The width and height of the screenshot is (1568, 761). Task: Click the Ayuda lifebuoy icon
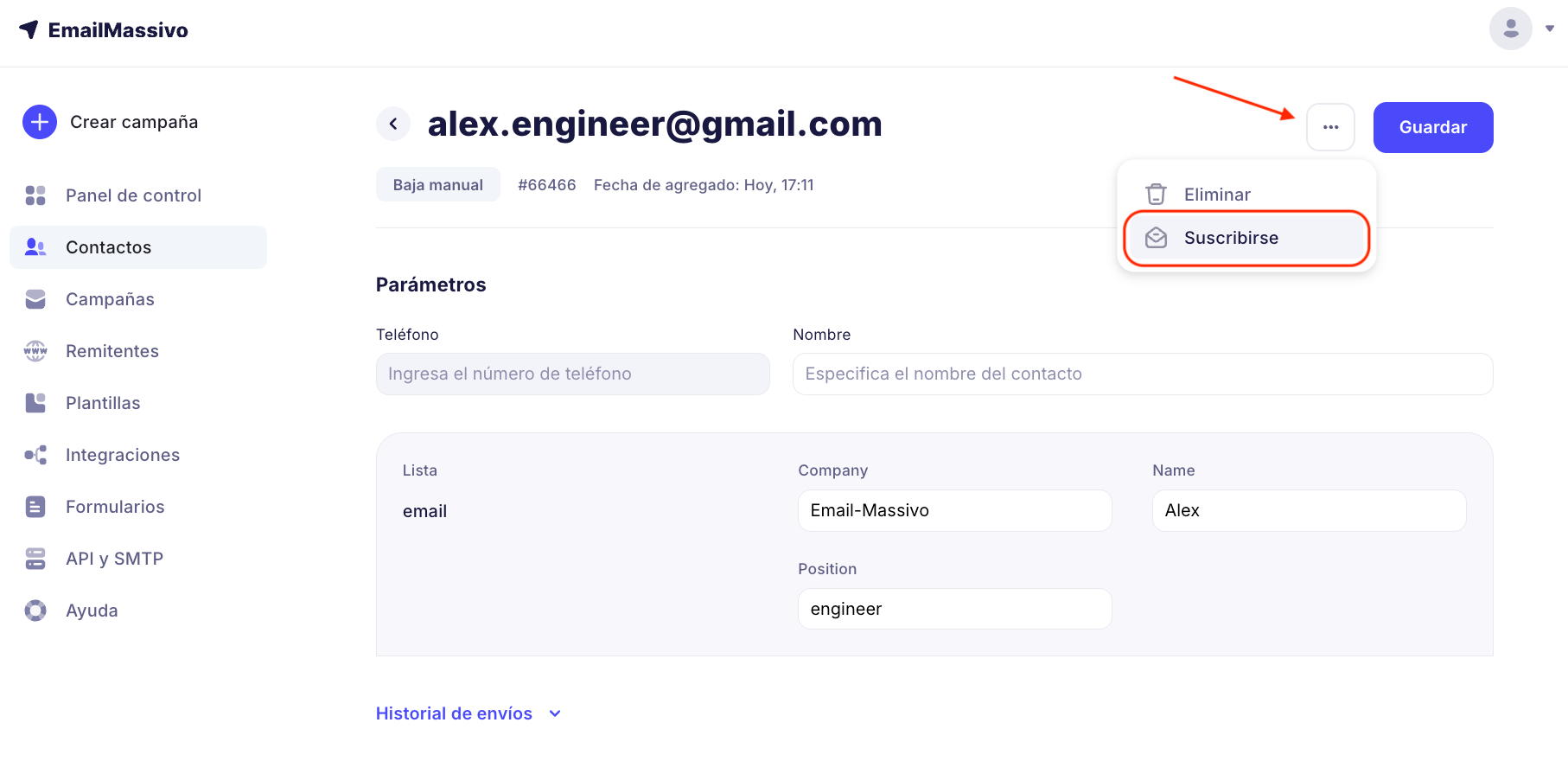pos(35,611)
